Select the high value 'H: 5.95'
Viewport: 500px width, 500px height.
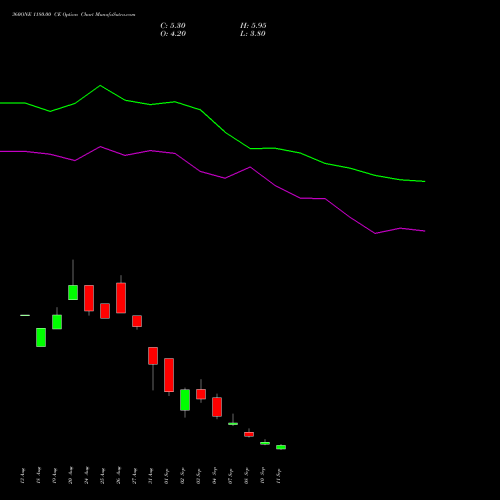point(253,26)
